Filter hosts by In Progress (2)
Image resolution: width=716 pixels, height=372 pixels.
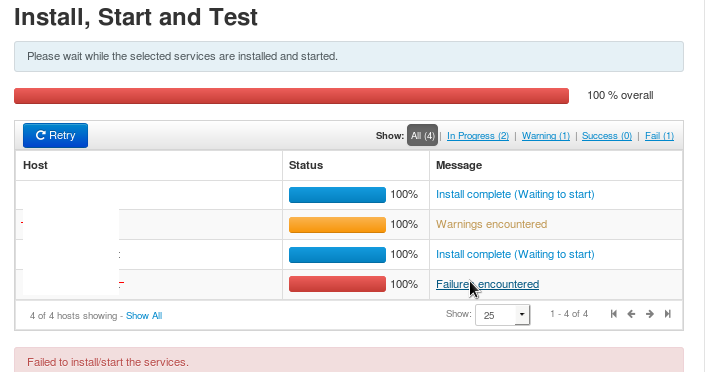(x=478, y=136)
